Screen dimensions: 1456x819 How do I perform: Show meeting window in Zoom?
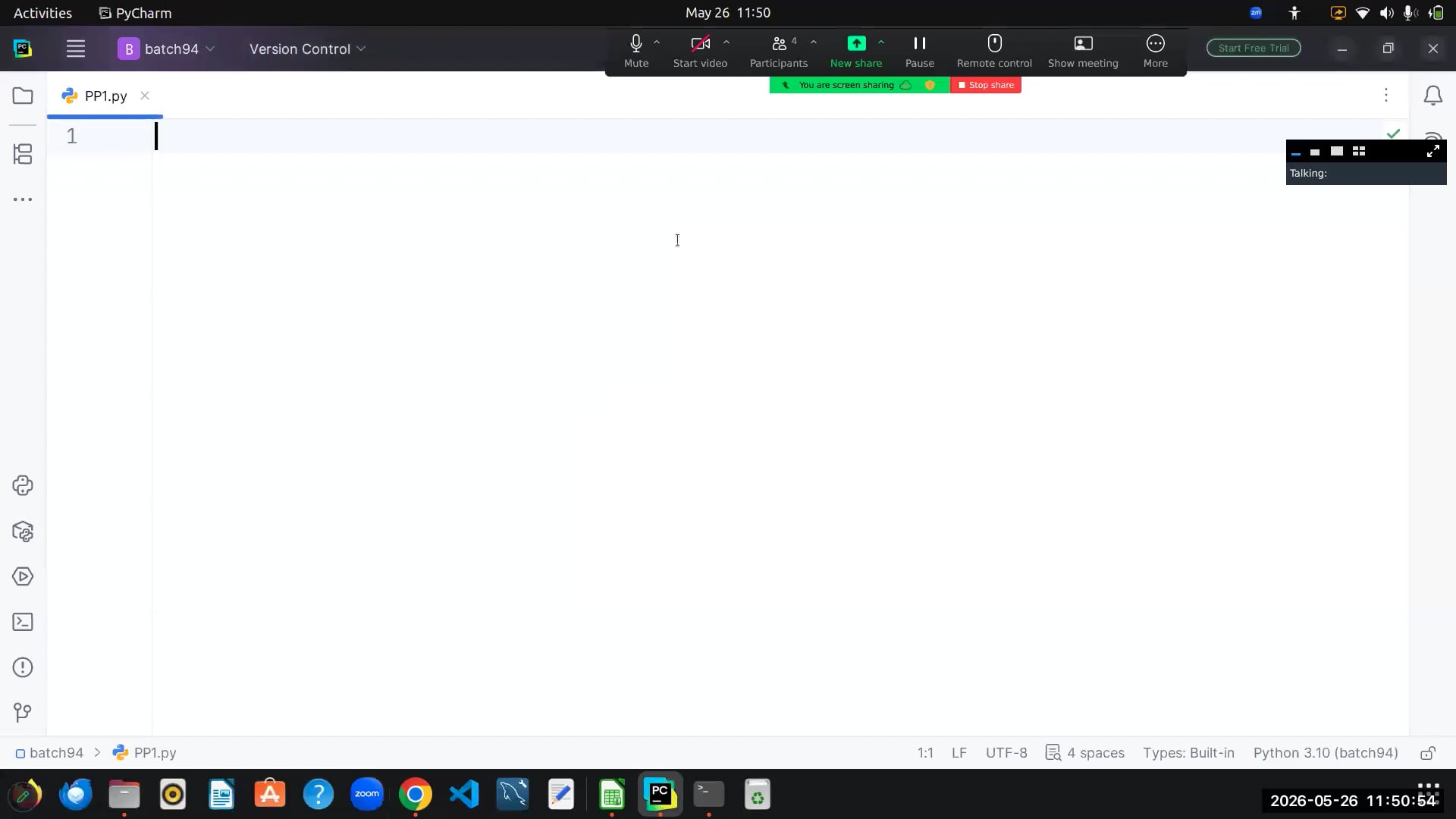pyautogui.click(x=1083, y=51)
